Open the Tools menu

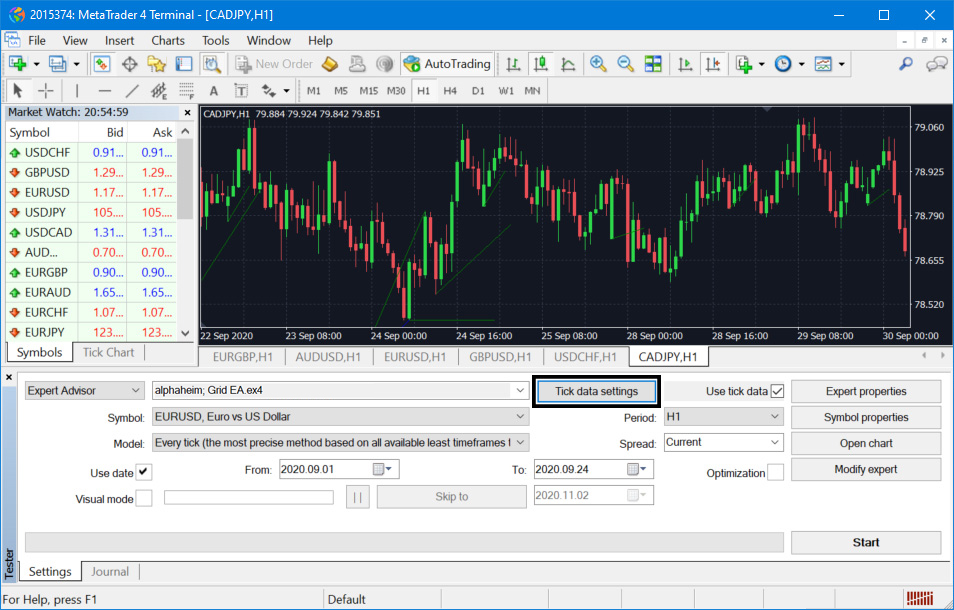[x=215, y=41]
